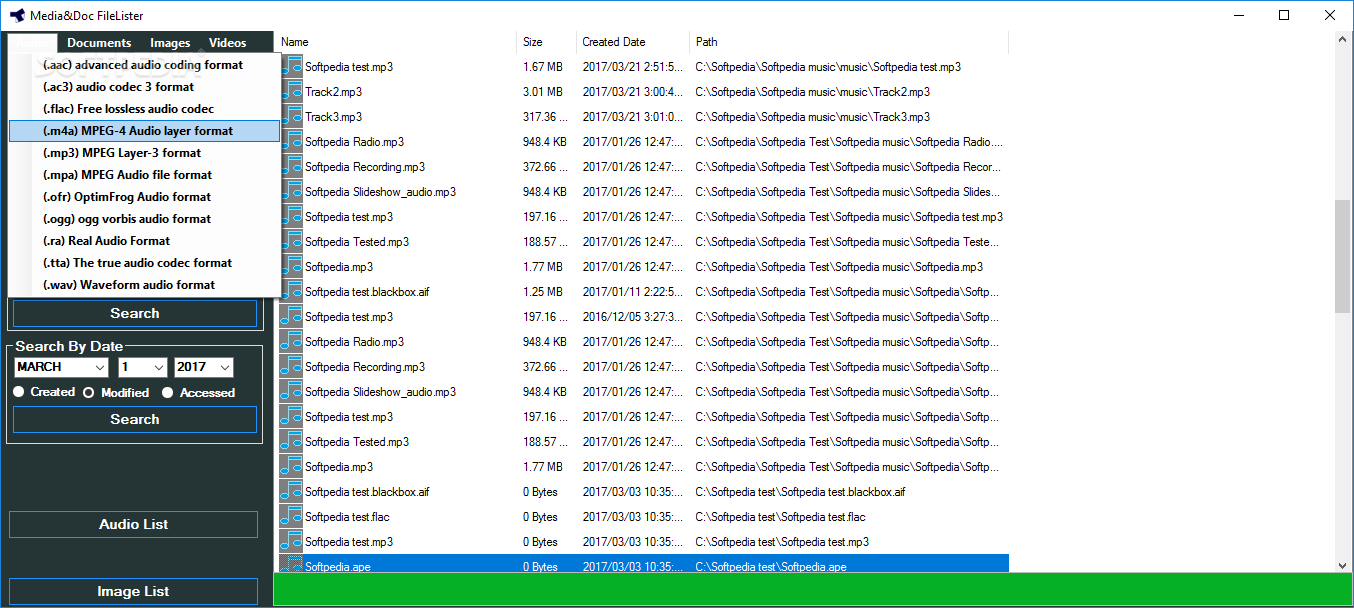Switch to the Documents tab
Image resolution: width=1354 pixels, height=608 pixels.
pos(99,43)
